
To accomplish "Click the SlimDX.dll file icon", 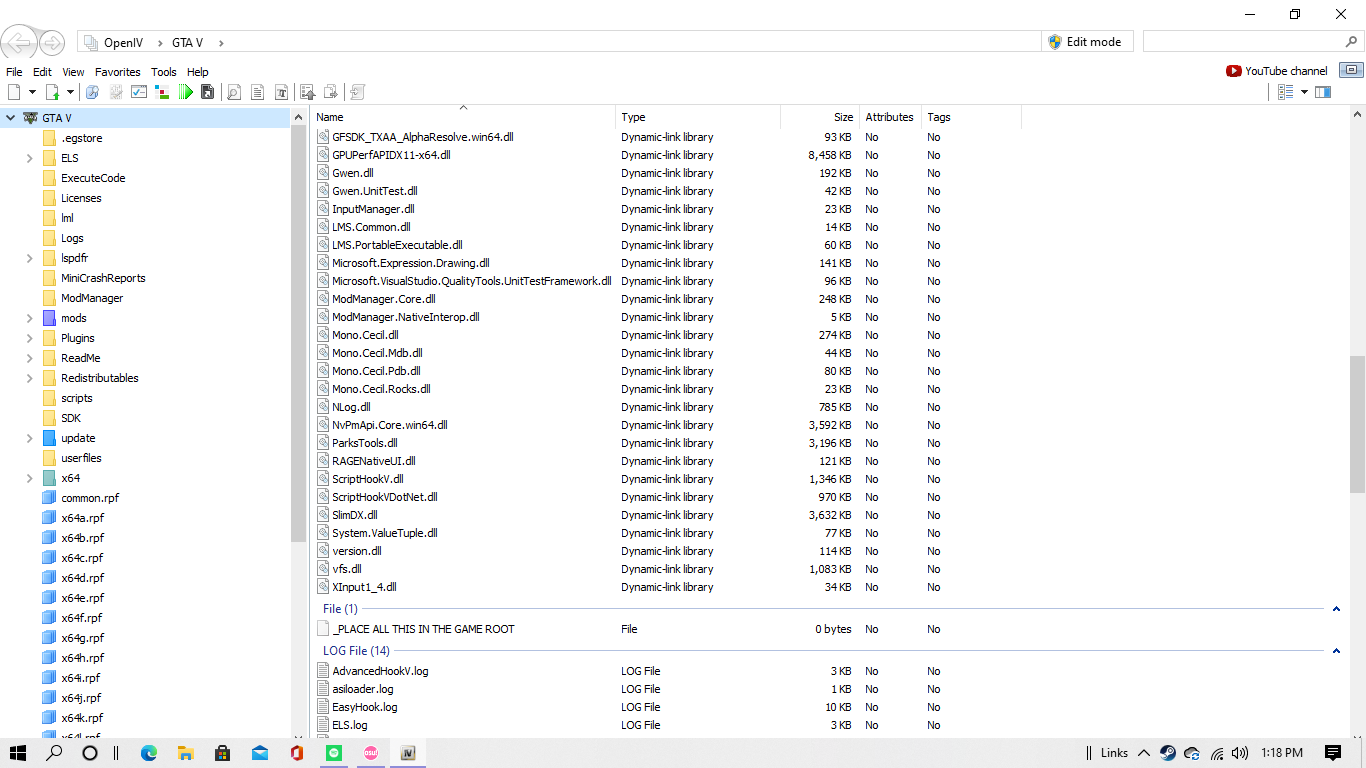I will point(323,515).
